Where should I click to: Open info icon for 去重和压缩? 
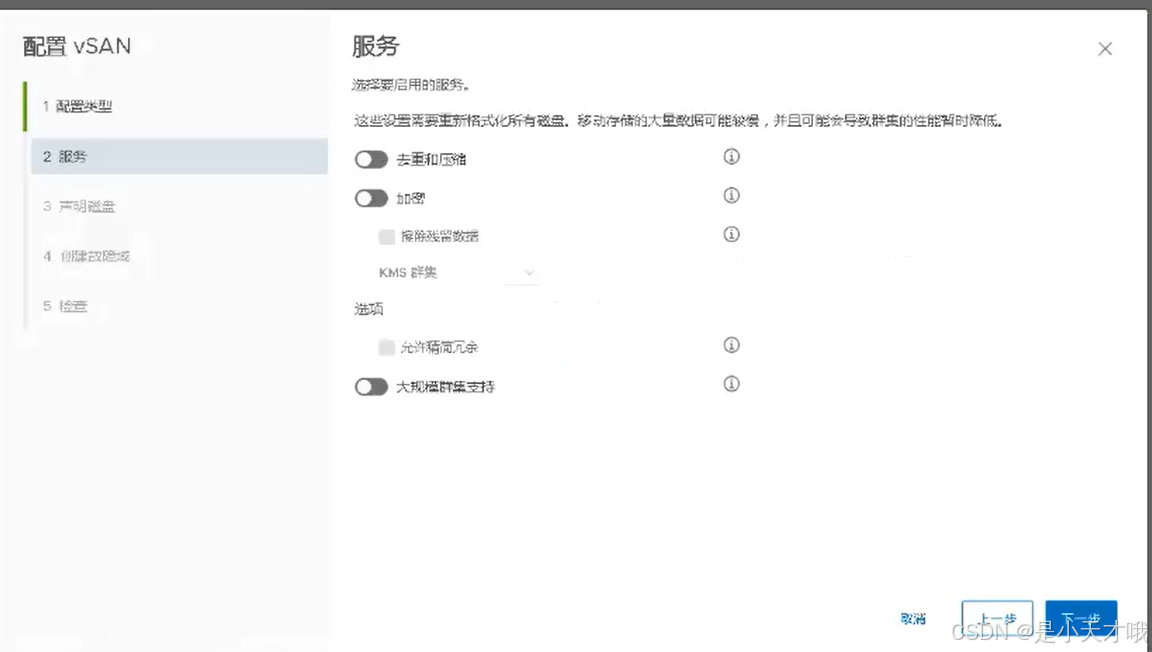click(x=731, y=157)
